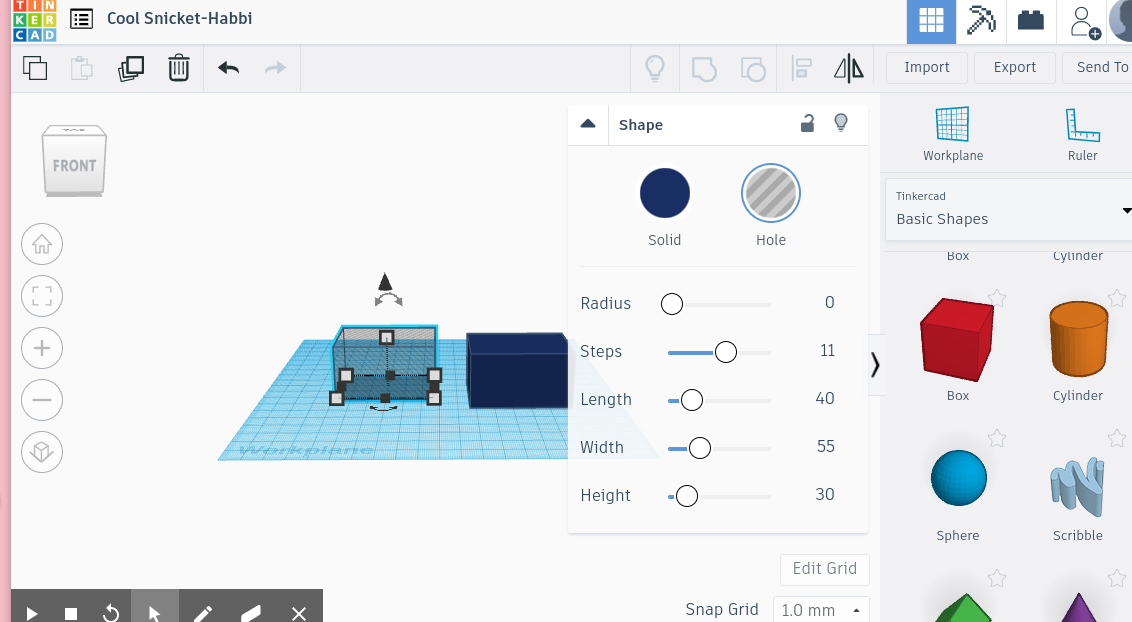Viewport: 1132px width, 622px height.
Task: Adjust the Steps slider handle
Action: point(726,352)
